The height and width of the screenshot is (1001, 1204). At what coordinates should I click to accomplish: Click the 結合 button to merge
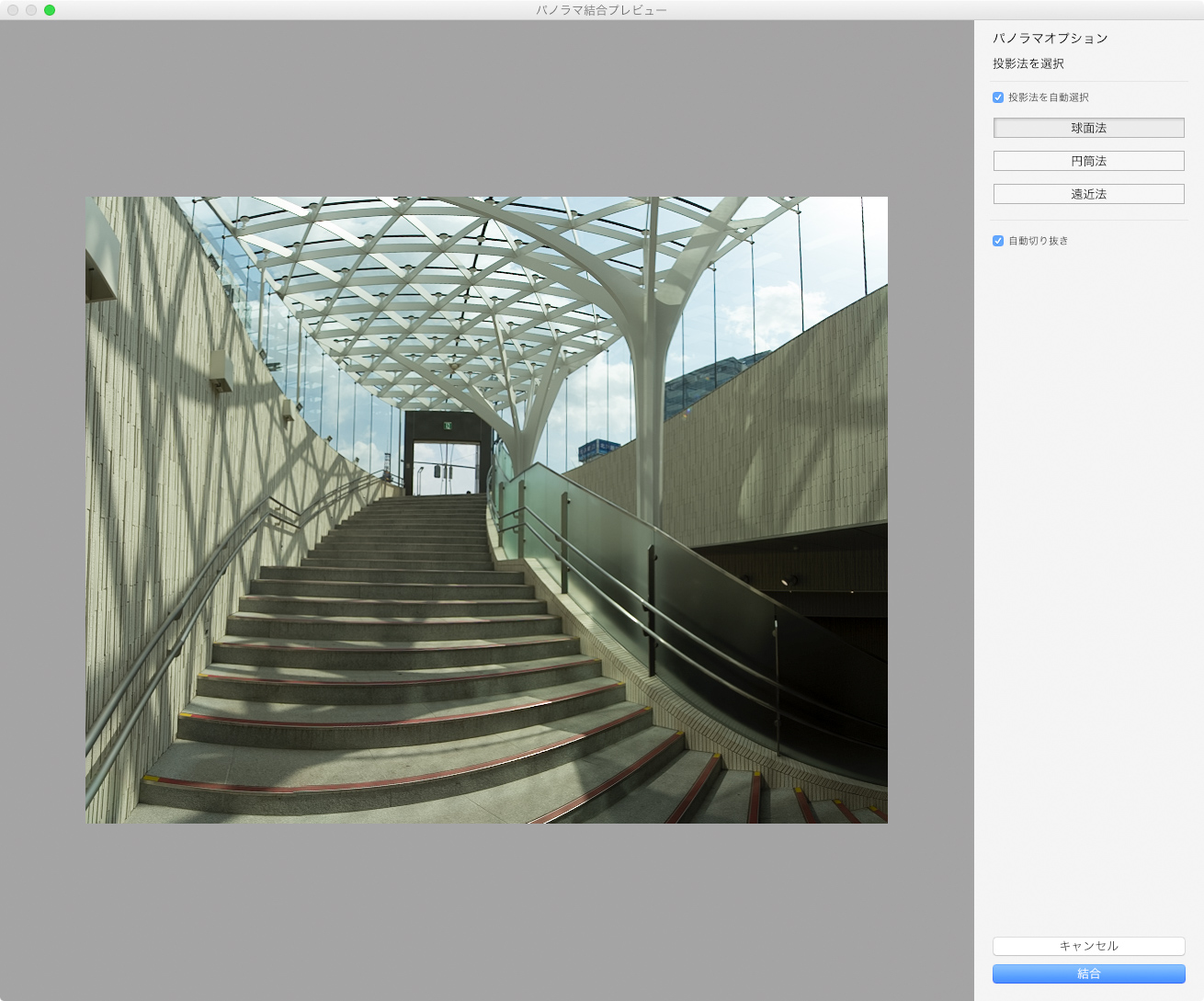click(1089, 973)
